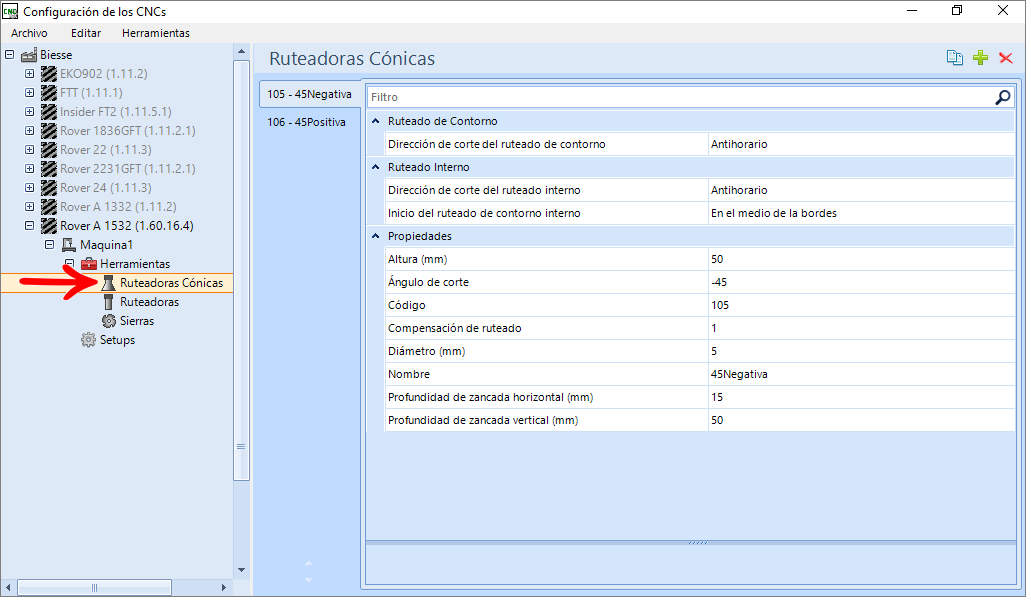This screenshot has width=1031, height=607.
Task: Open the Herramientas menu
Action: coord(156,34)
